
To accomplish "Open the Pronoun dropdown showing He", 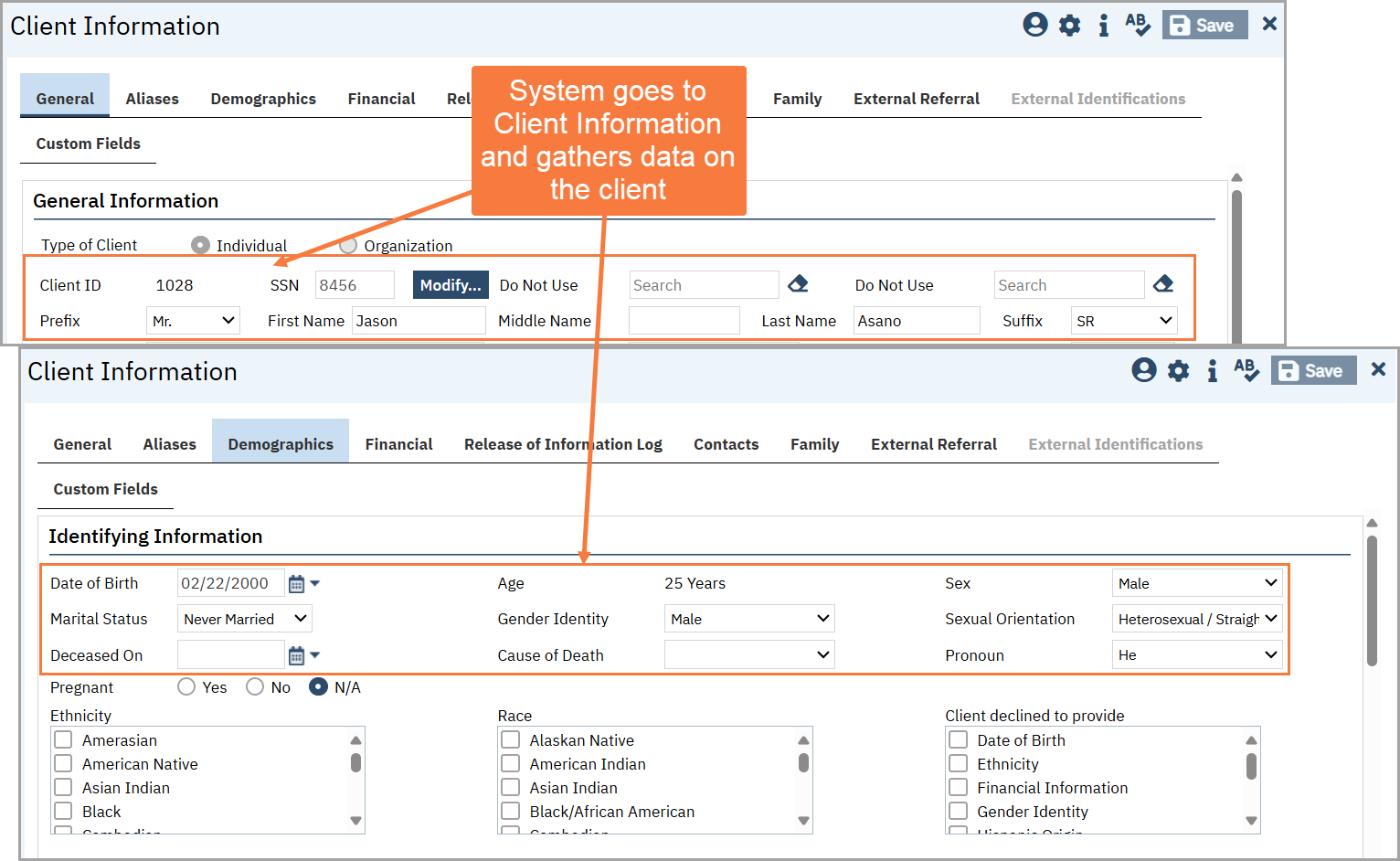I will pos(1197,654).
